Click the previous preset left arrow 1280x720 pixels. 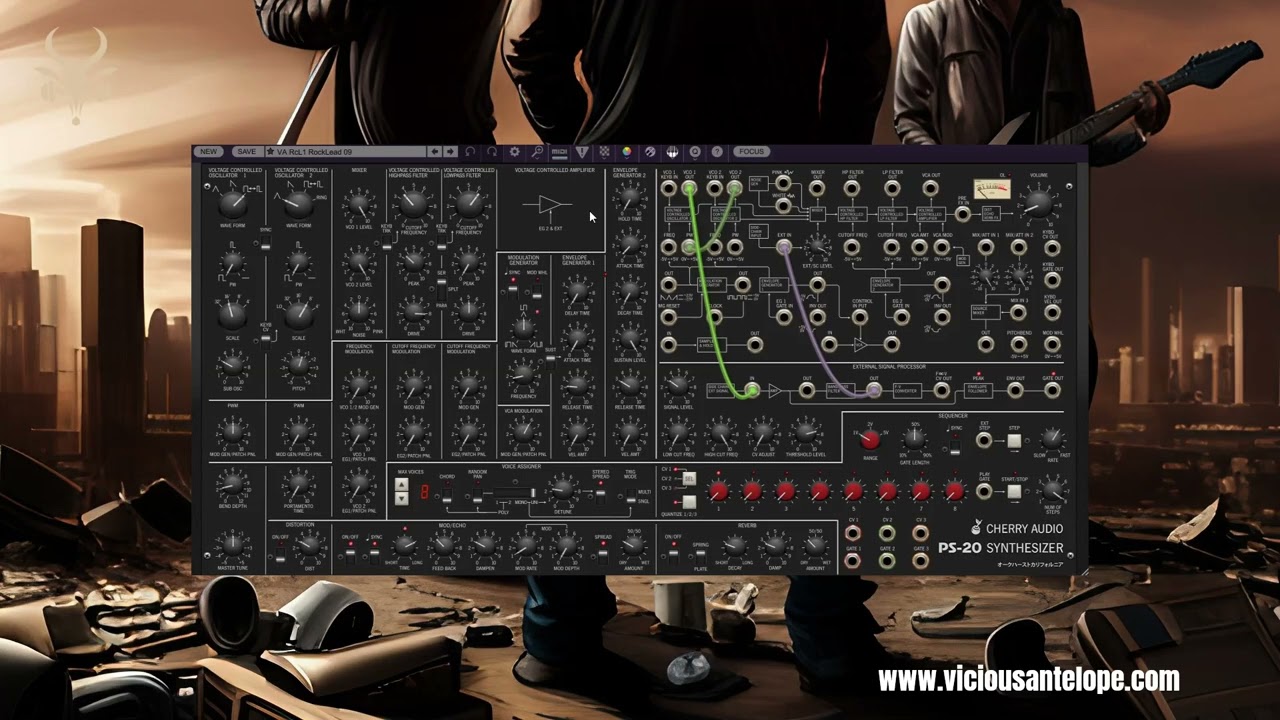coord(433,152)
